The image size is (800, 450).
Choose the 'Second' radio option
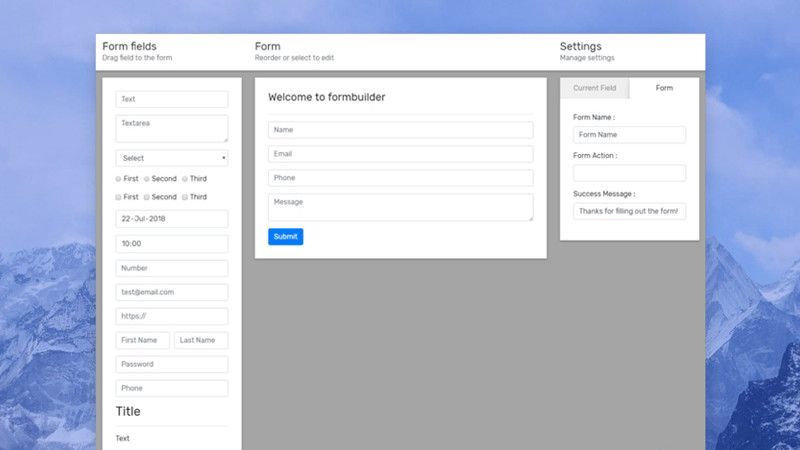(147, 179)
